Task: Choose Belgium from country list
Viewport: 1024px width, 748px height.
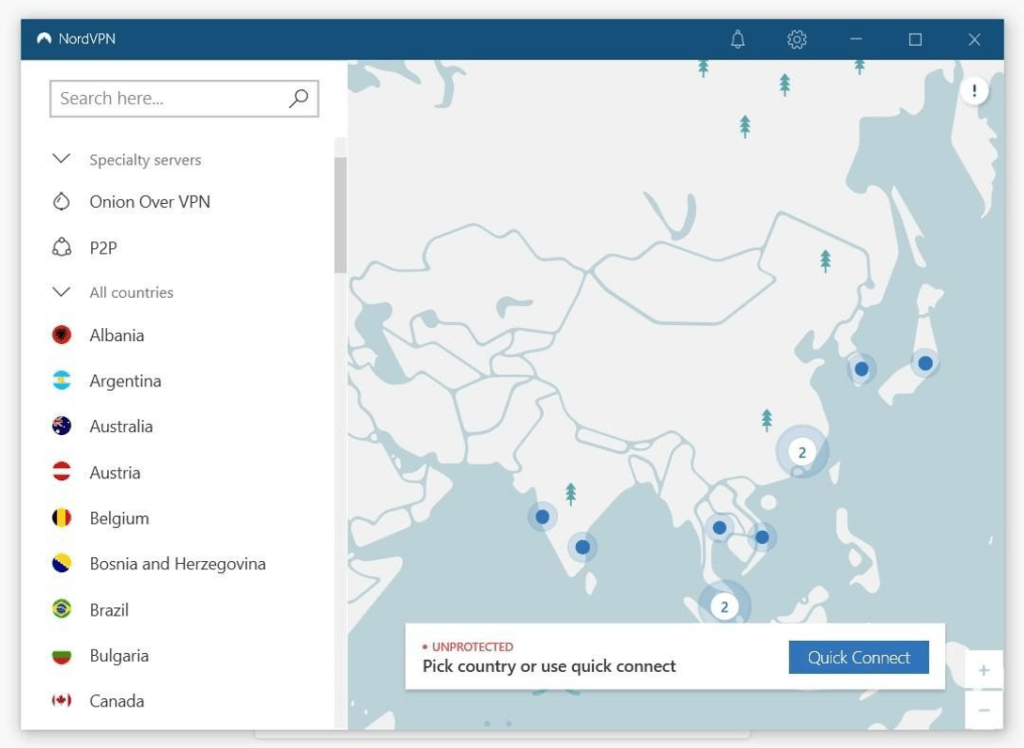Action: 120,518
